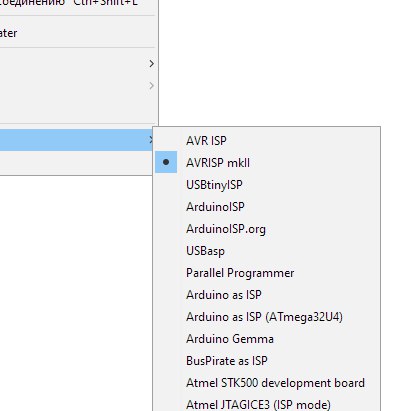397x411 pixels.
Task: Click the parent menu item ending in 'ater'
Action: coord(77,33)
